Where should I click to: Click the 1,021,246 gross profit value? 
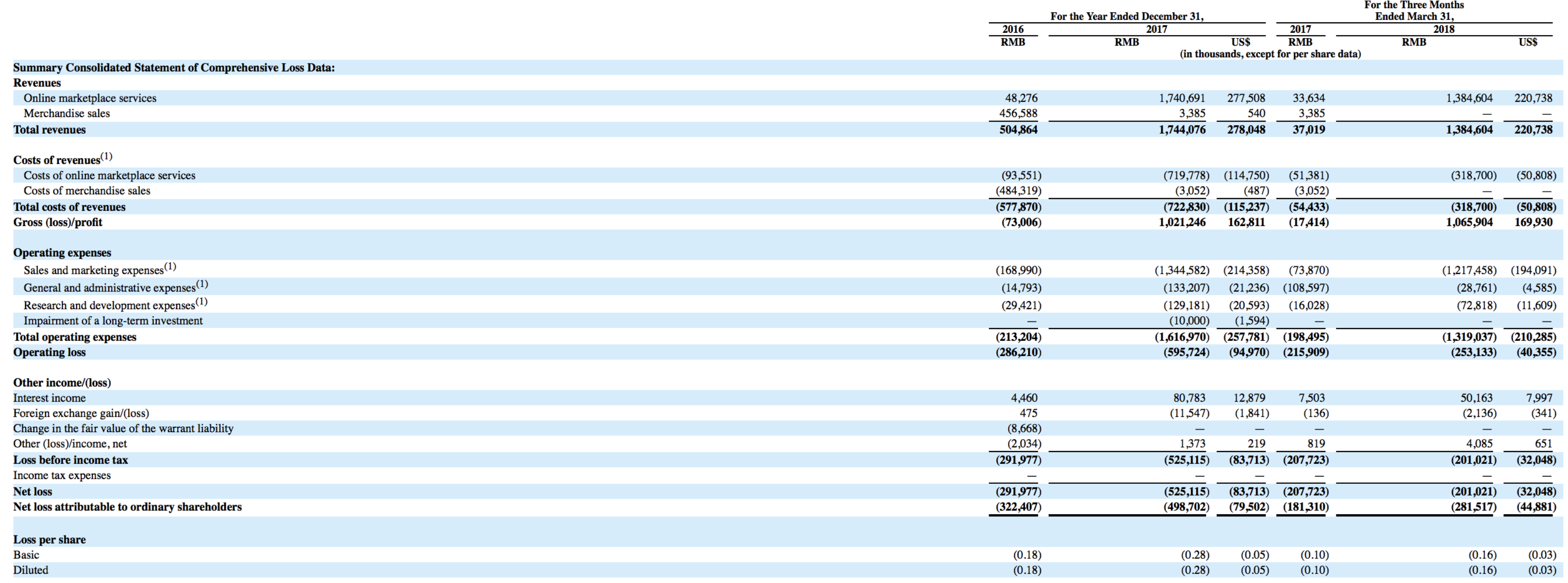point(1181,222)
